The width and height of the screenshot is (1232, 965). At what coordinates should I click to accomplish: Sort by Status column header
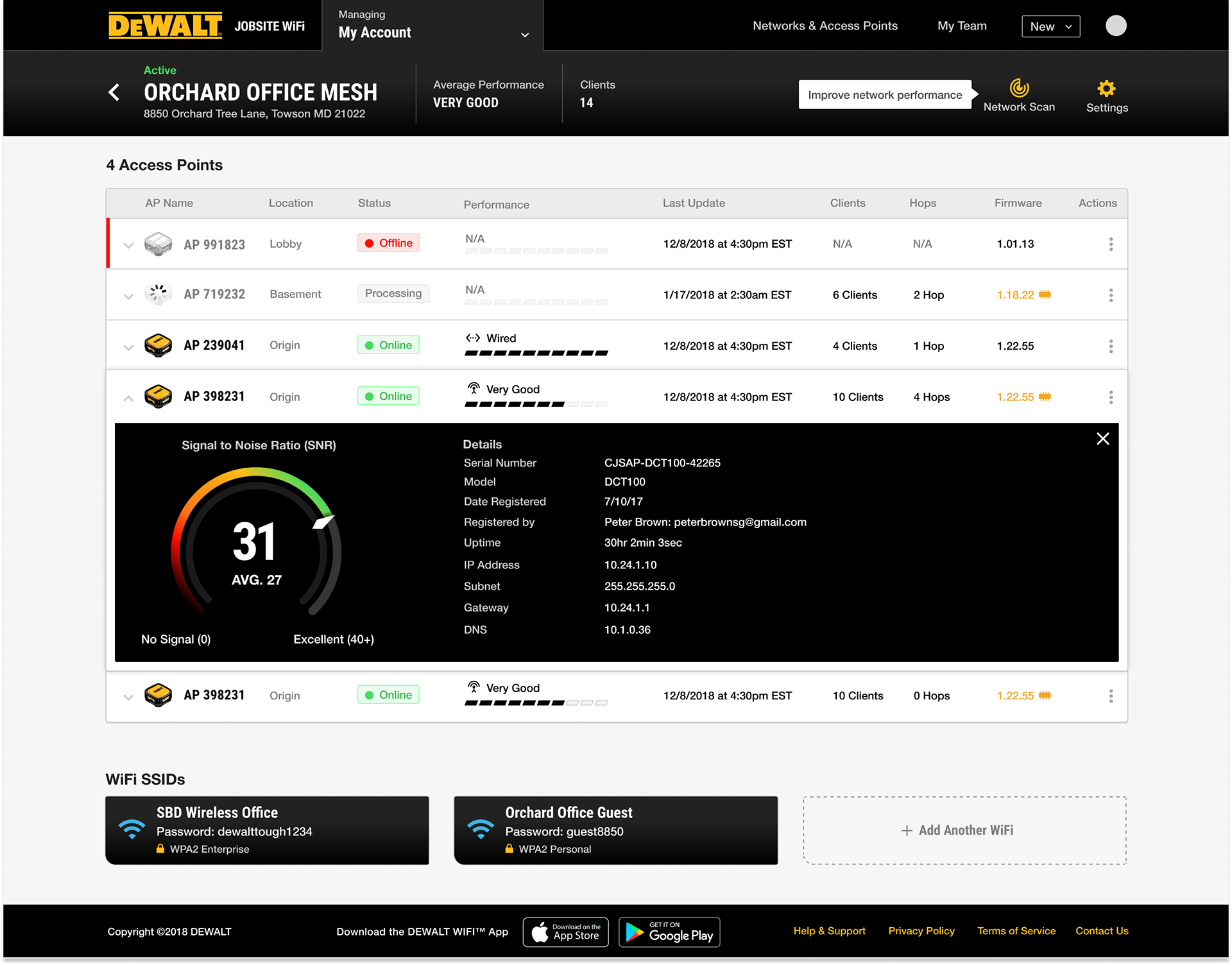click(x=374, y=203)
